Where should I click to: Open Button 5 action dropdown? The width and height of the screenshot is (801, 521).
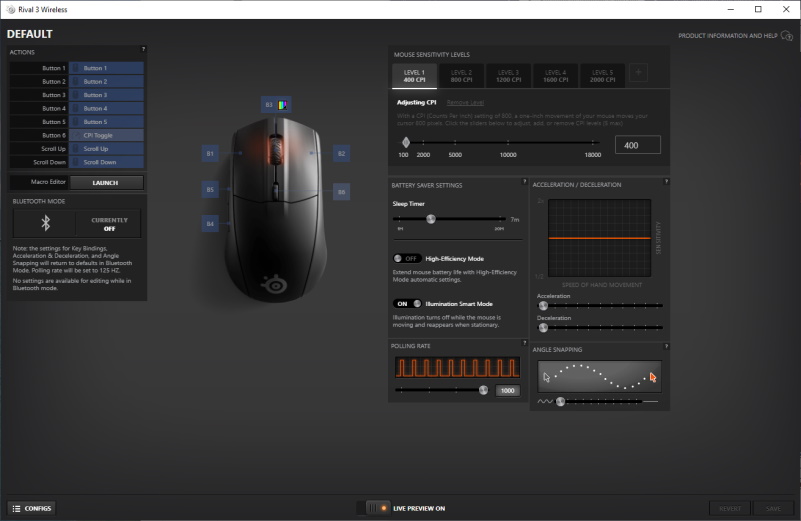(106, 122)
